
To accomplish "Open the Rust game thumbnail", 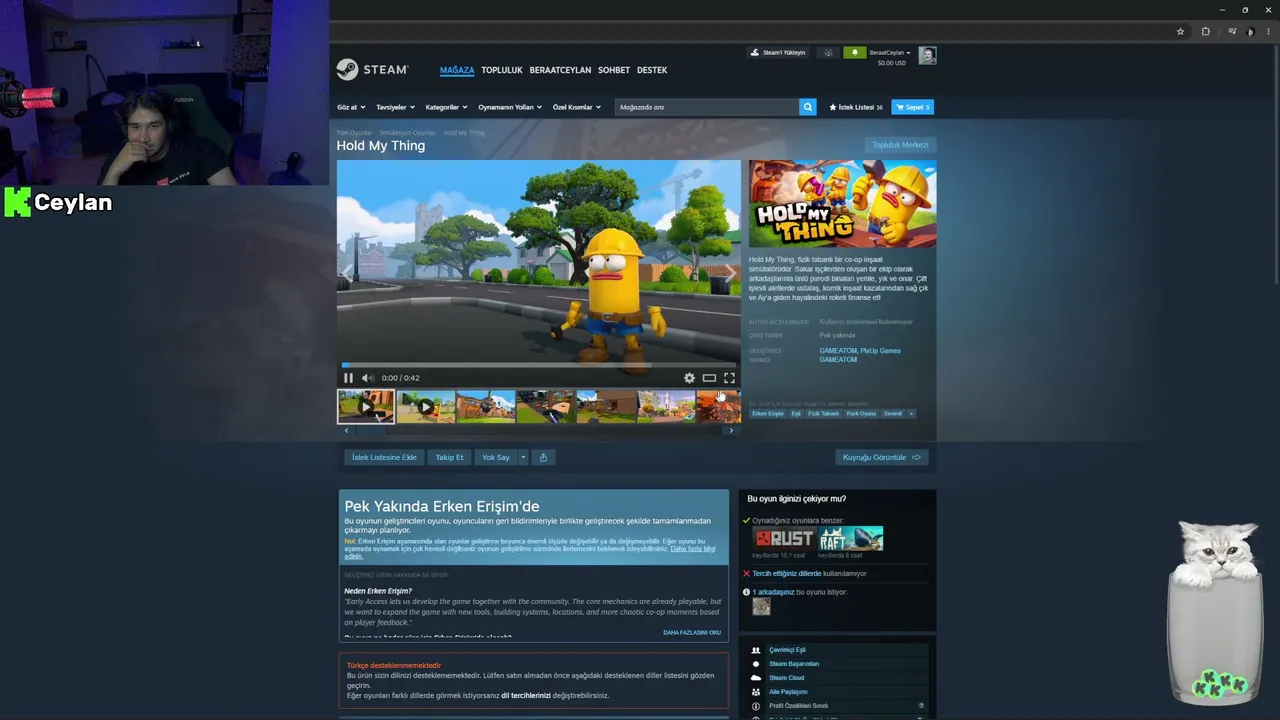I will pyautogui.click(x=784, y=538).
